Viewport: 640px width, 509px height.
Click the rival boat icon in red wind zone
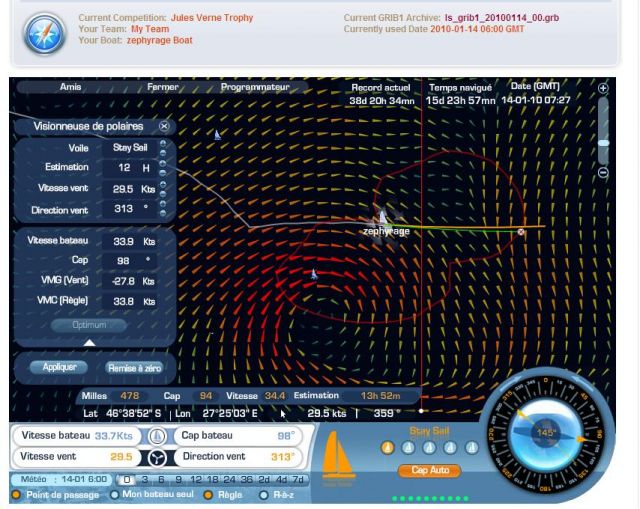coord(314,274)
